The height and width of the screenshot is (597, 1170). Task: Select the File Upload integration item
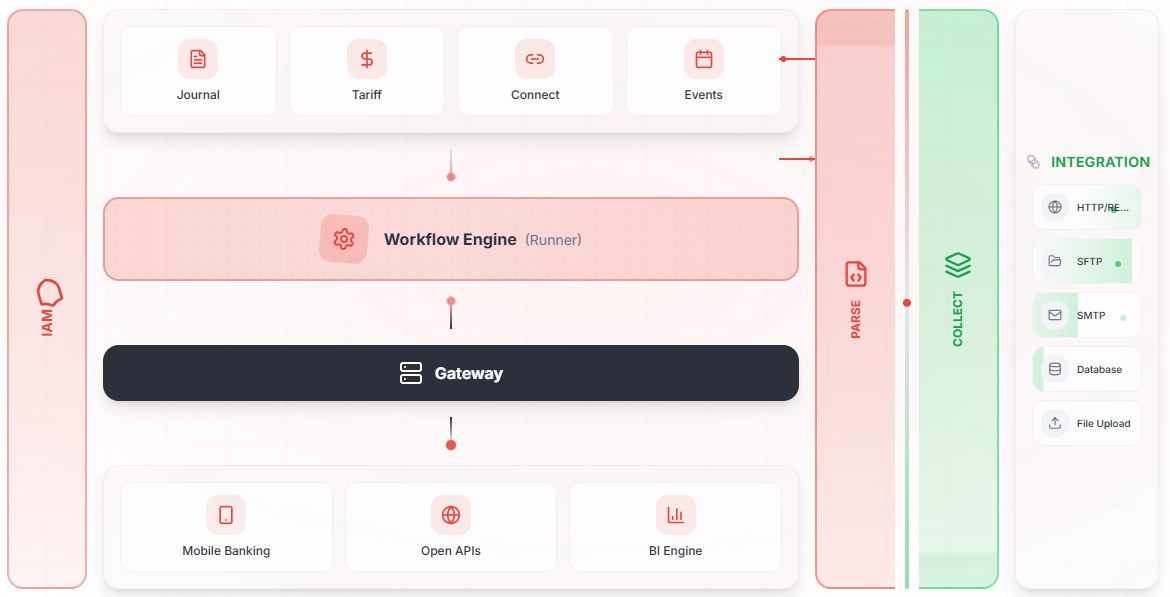(x=1086, y=423)
